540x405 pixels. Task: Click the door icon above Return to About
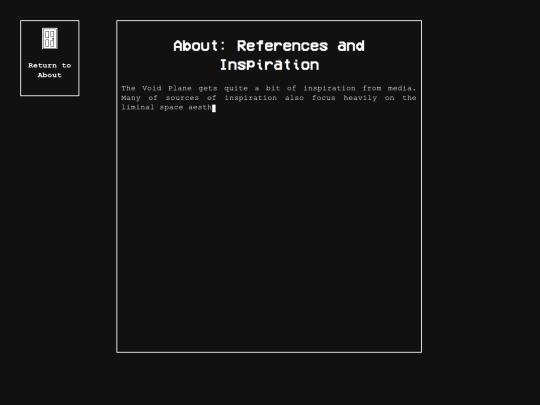click(50, 38)
